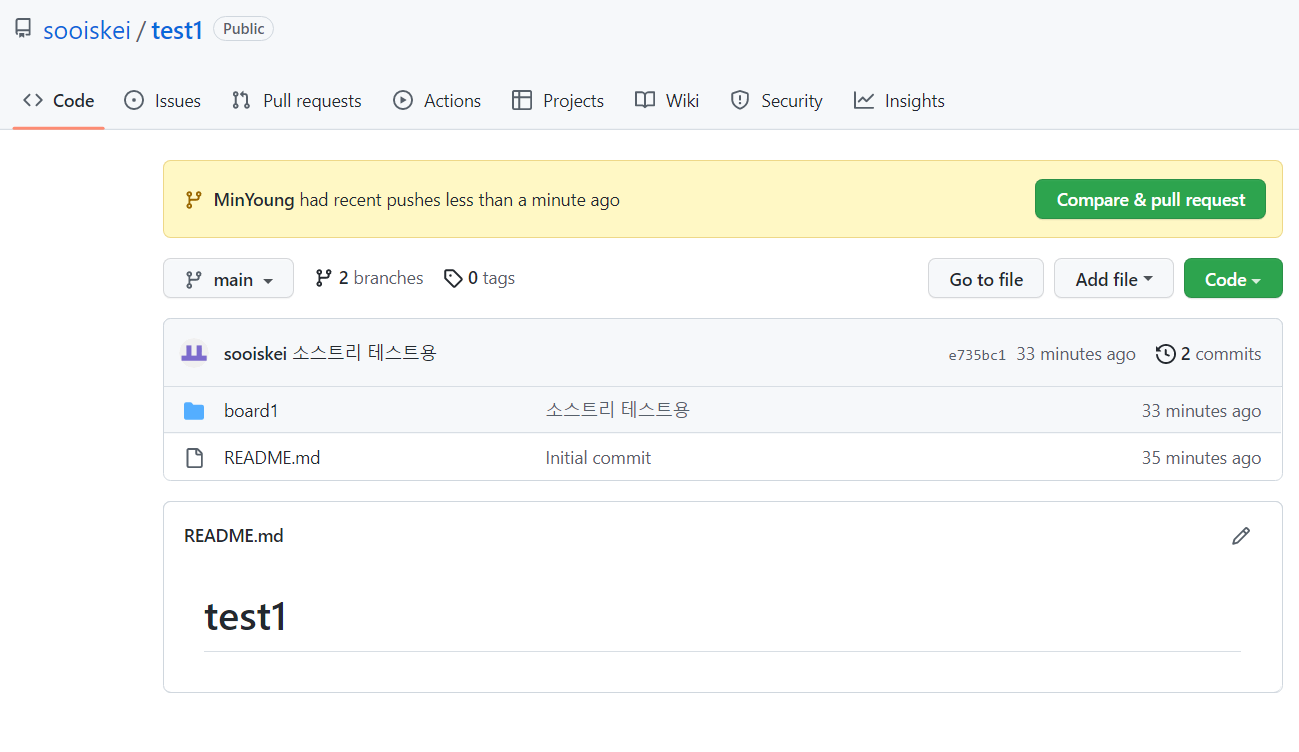Click the Code tab's angle brackets icon
Viewport: 1299px width, 752px height.
[x=33, y=100]
